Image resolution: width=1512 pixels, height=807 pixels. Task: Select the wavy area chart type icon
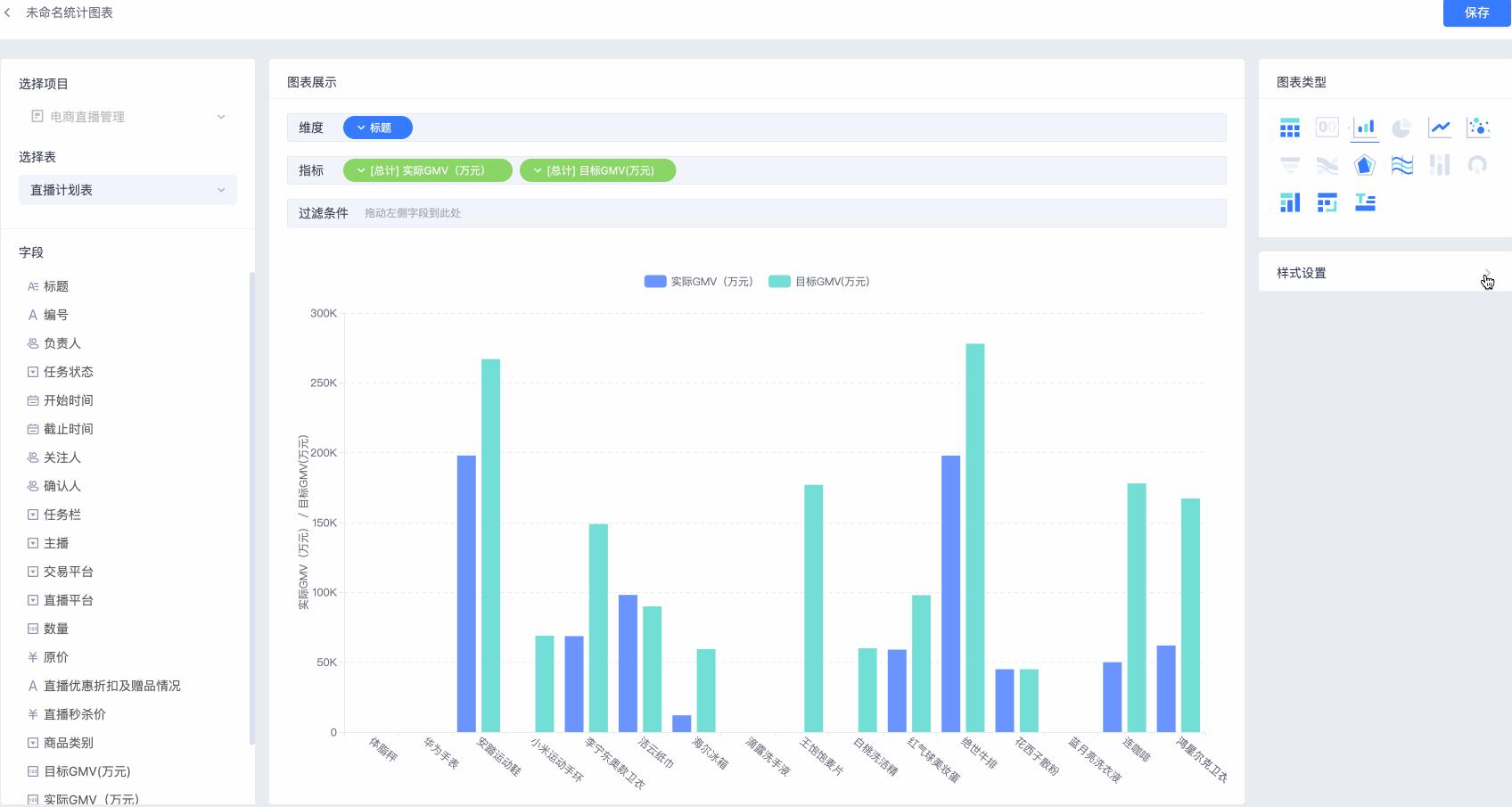point(1401,165)
